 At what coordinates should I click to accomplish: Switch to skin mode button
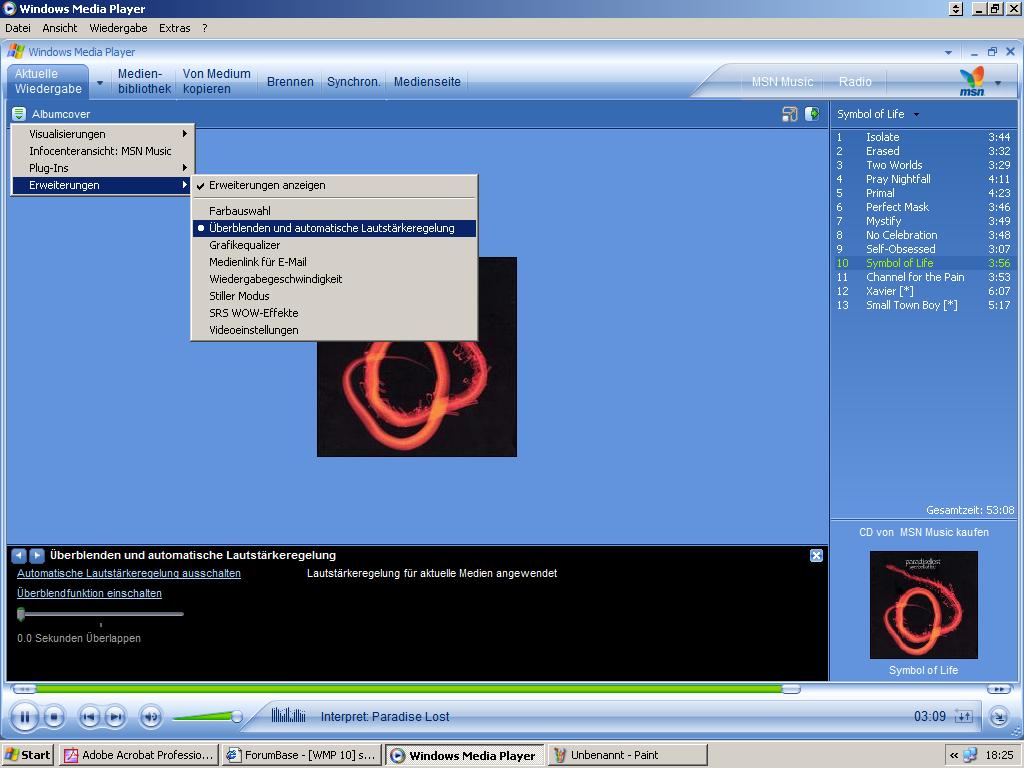999,717
